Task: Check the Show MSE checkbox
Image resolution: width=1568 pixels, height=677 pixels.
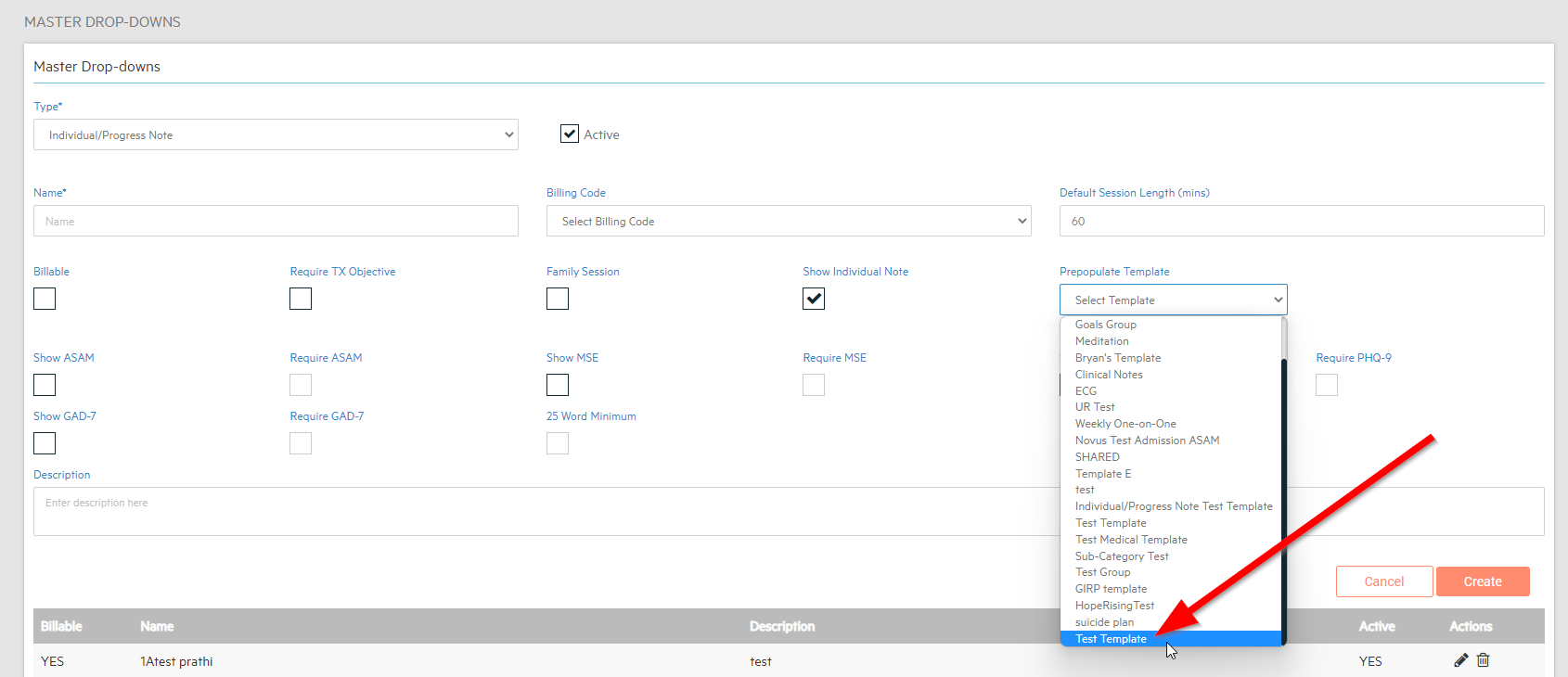Action: pos(558,385)
